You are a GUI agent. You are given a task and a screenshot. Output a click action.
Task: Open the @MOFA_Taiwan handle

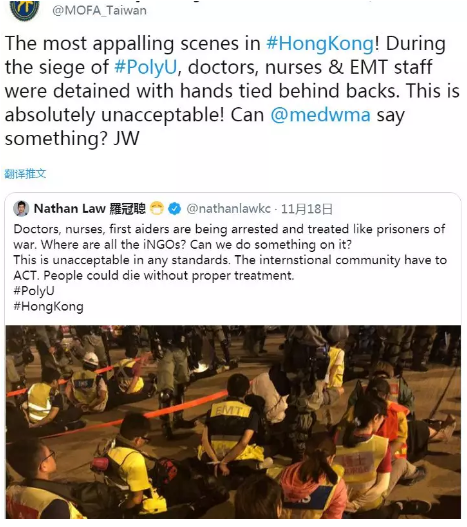click(100, 10)
